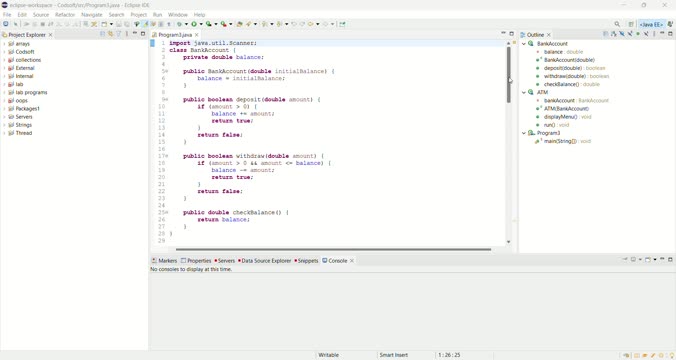The width and height of the screenshot is (676, 360).
Task: Expand the arrays project
Action: (4, 44)
